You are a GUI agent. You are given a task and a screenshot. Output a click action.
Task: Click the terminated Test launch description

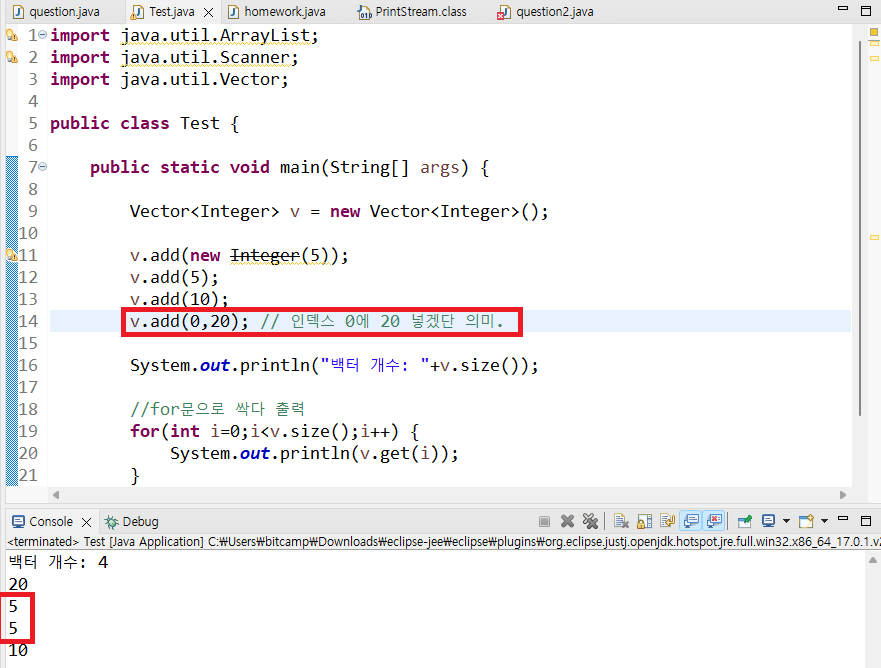443,542
